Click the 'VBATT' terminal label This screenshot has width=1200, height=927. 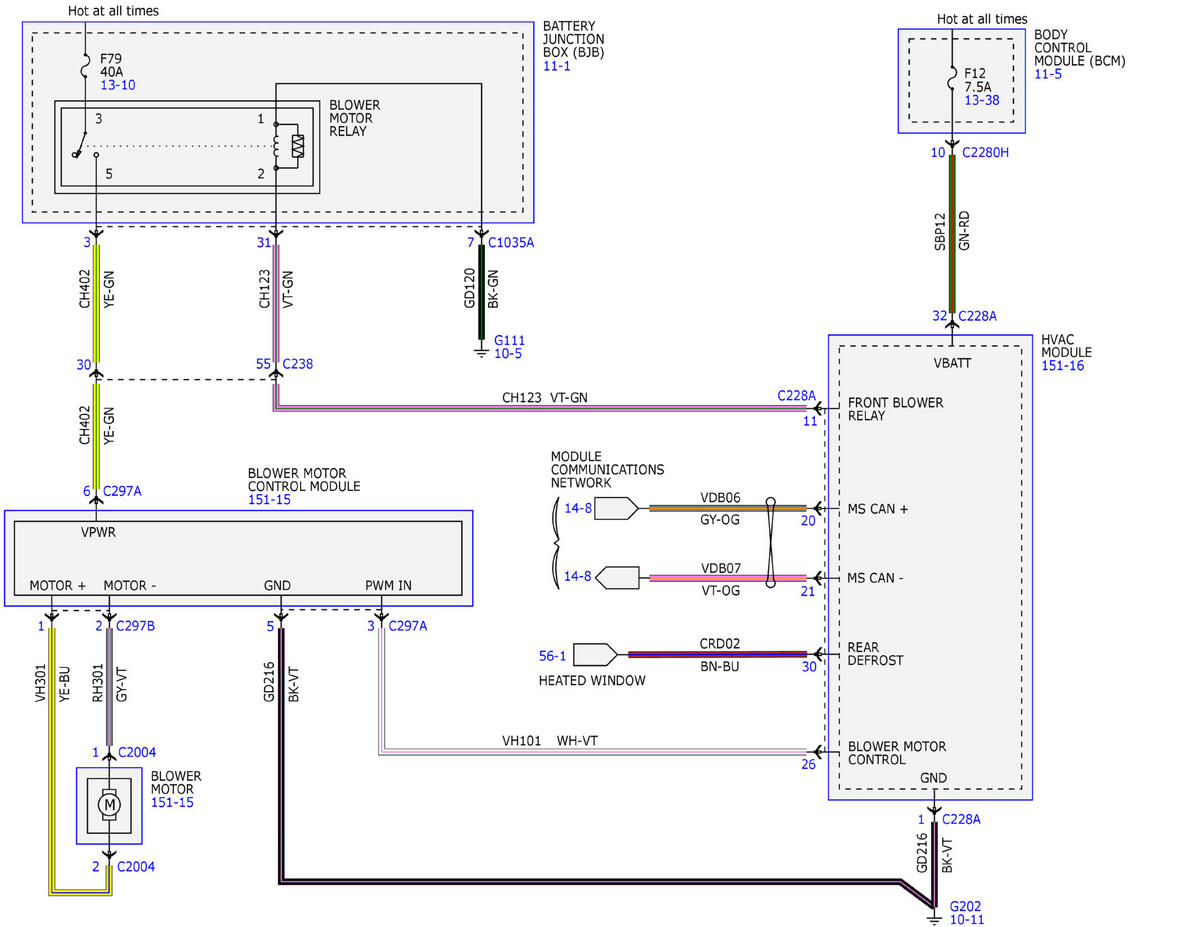(952, 362)
